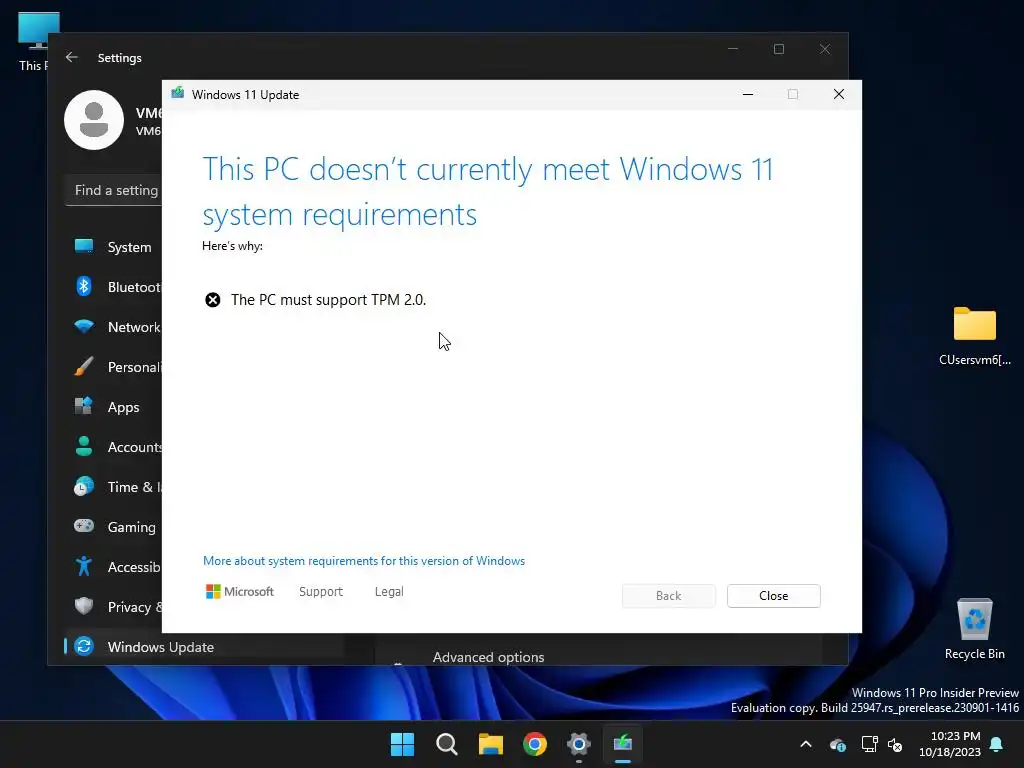
Task: Minimize the Settings window
Action: pyautogui.click(x=733, y=49)
